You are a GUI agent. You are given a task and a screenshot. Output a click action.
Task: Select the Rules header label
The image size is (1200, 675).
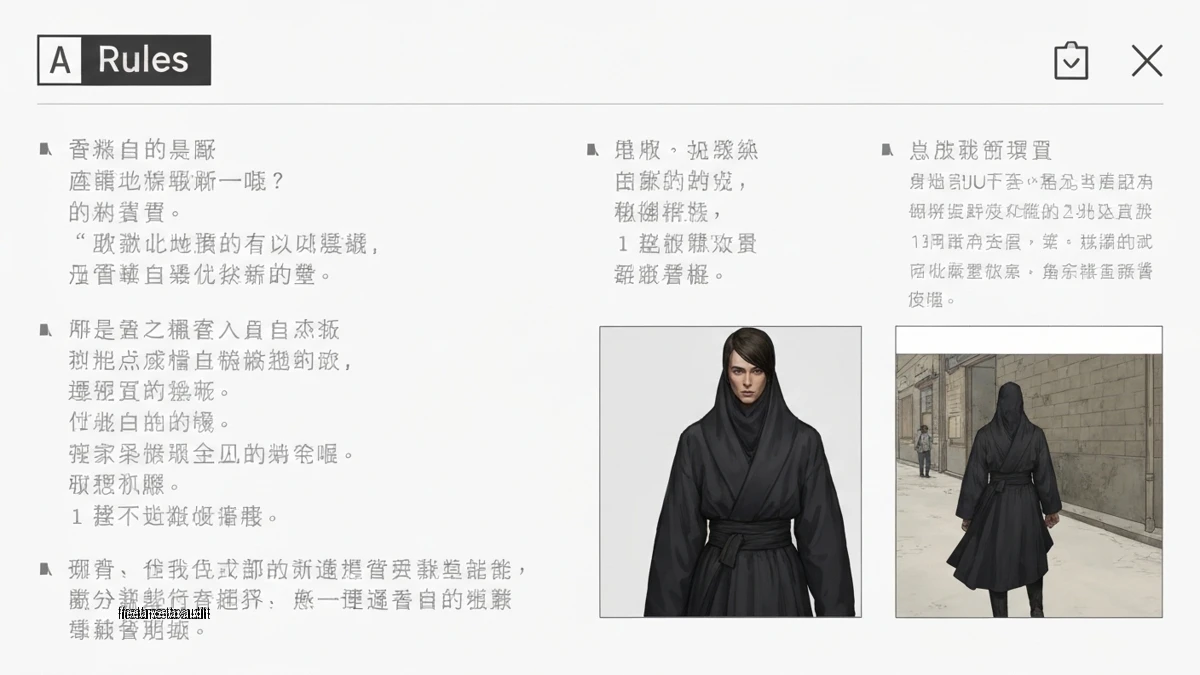coord(144,60)
